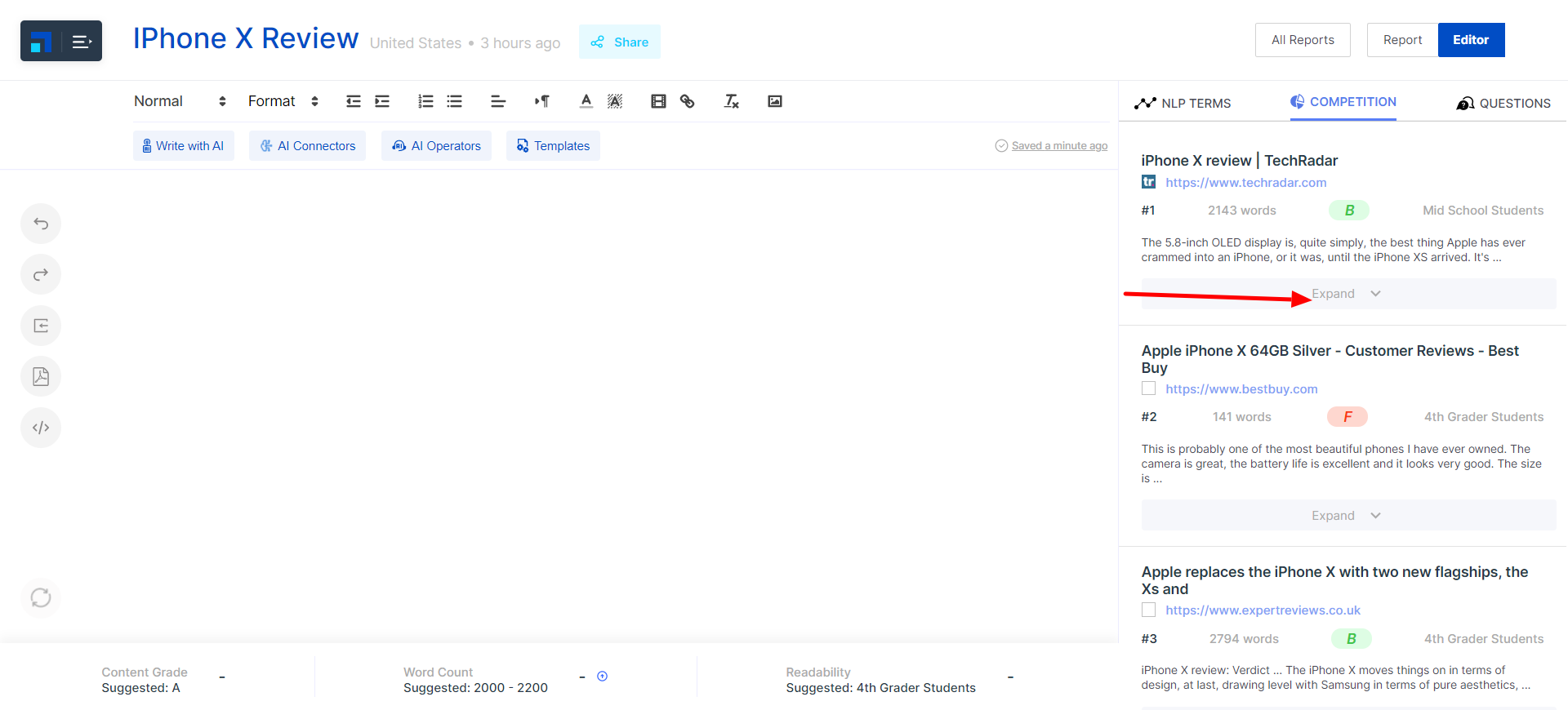The width and height of the screenshot is (1568, 710).
Task: Click grade B badge for result #3
Action: [1352, 639]
